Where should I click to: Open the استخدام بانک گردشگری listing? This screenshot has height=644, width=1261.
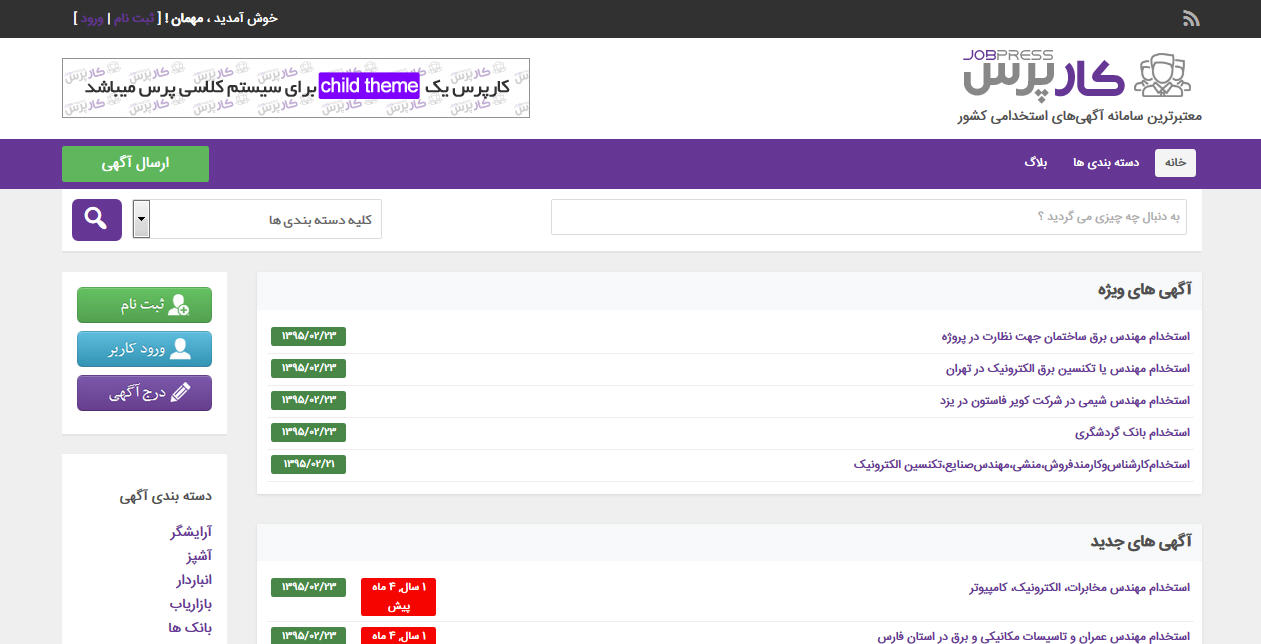point(1132,433)
